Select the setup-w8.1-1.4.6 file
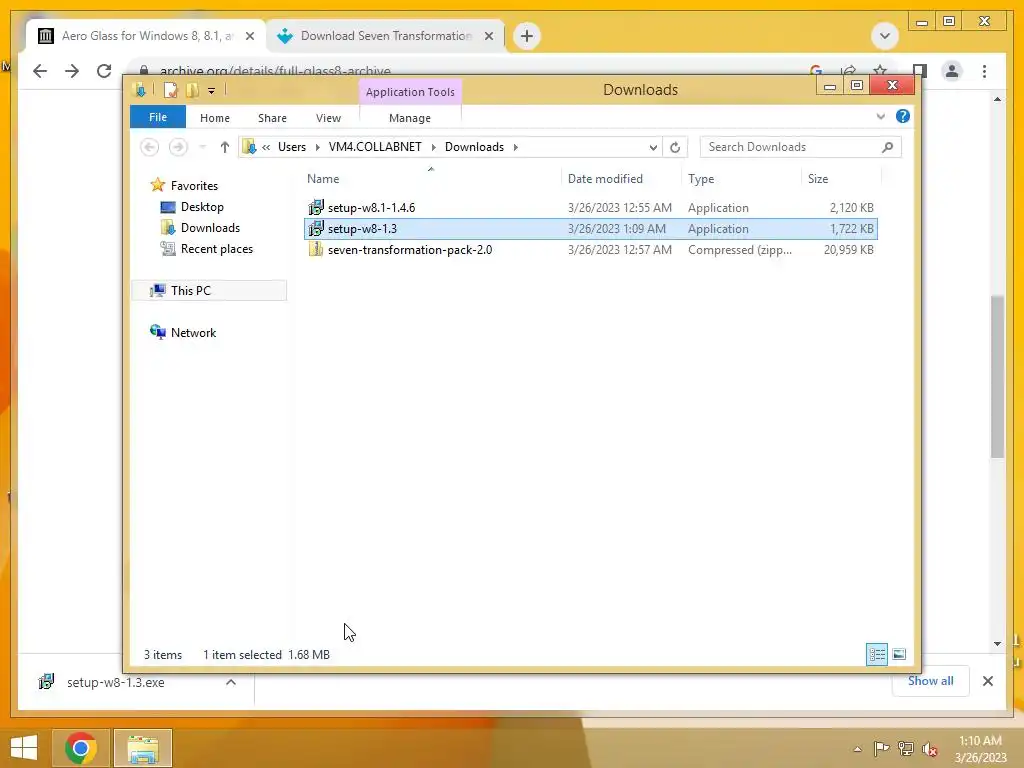Screen dimensions: 1024x768 590,208
